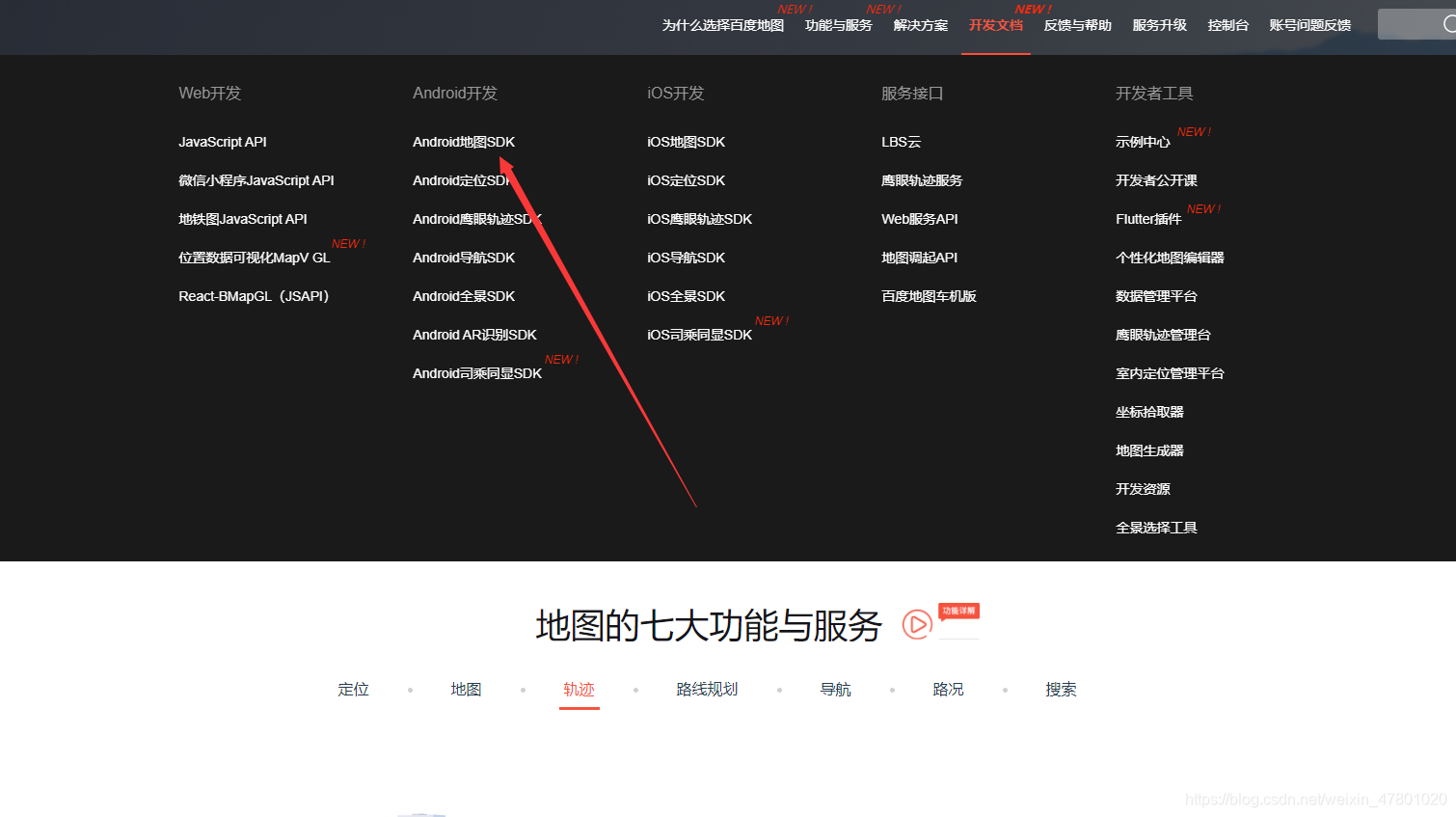Open Android司乘同显SDK link
The width and height of the screenshot is (1456, 817).
click(x=477, y=373)
